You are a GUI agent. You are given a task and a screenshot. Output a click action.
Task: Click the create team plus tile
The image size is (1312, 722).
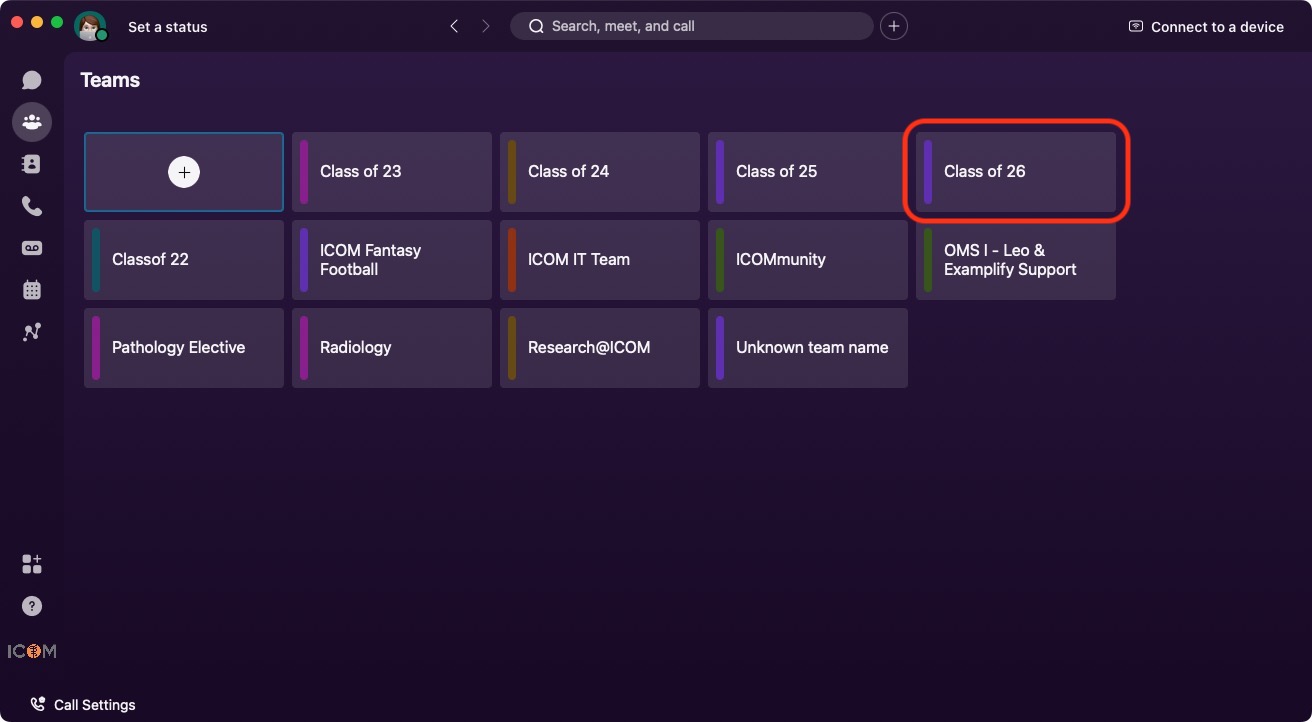coord(184,172)
